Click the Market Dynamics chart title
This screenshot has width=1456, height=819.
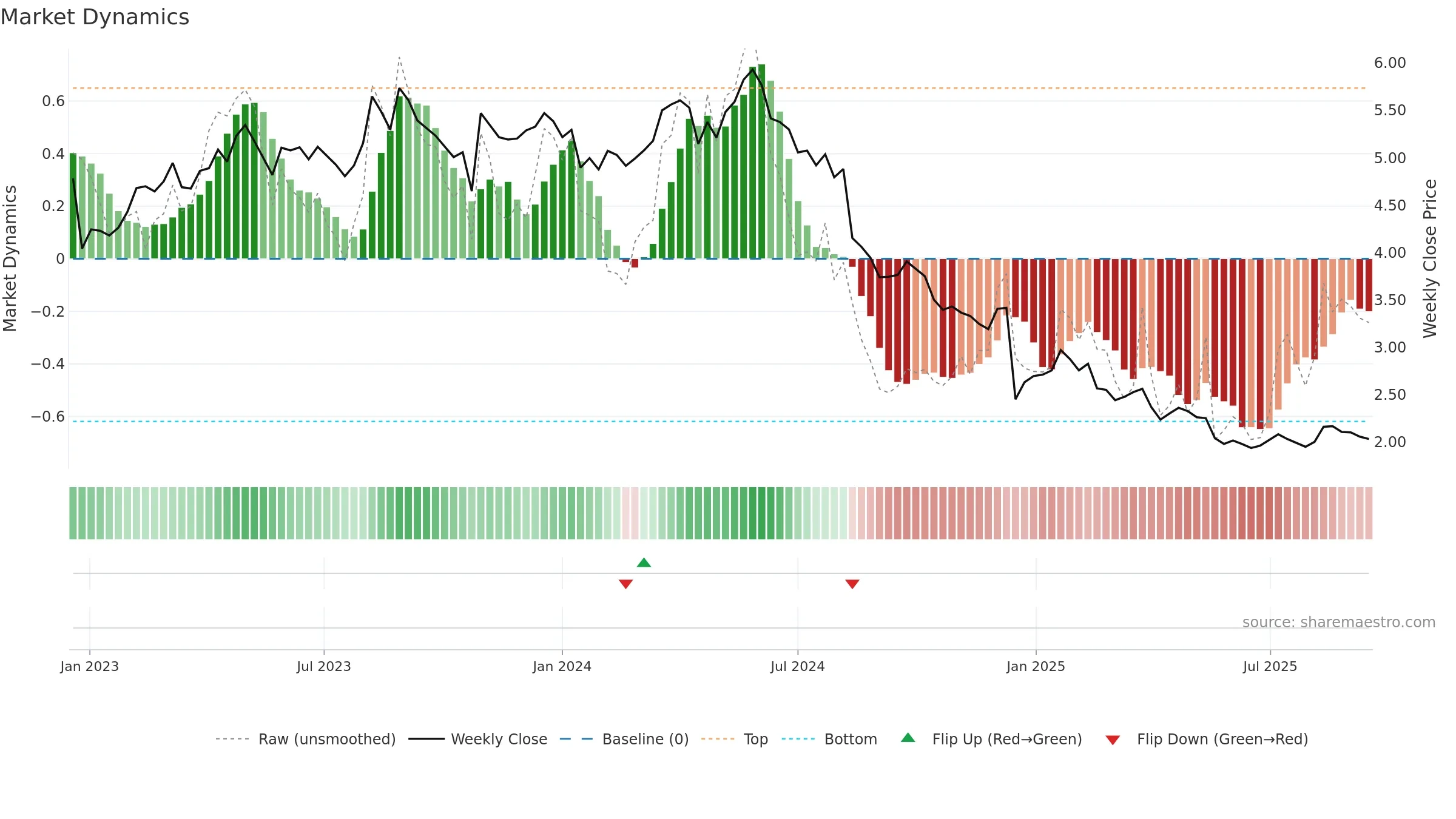[95, 17]
